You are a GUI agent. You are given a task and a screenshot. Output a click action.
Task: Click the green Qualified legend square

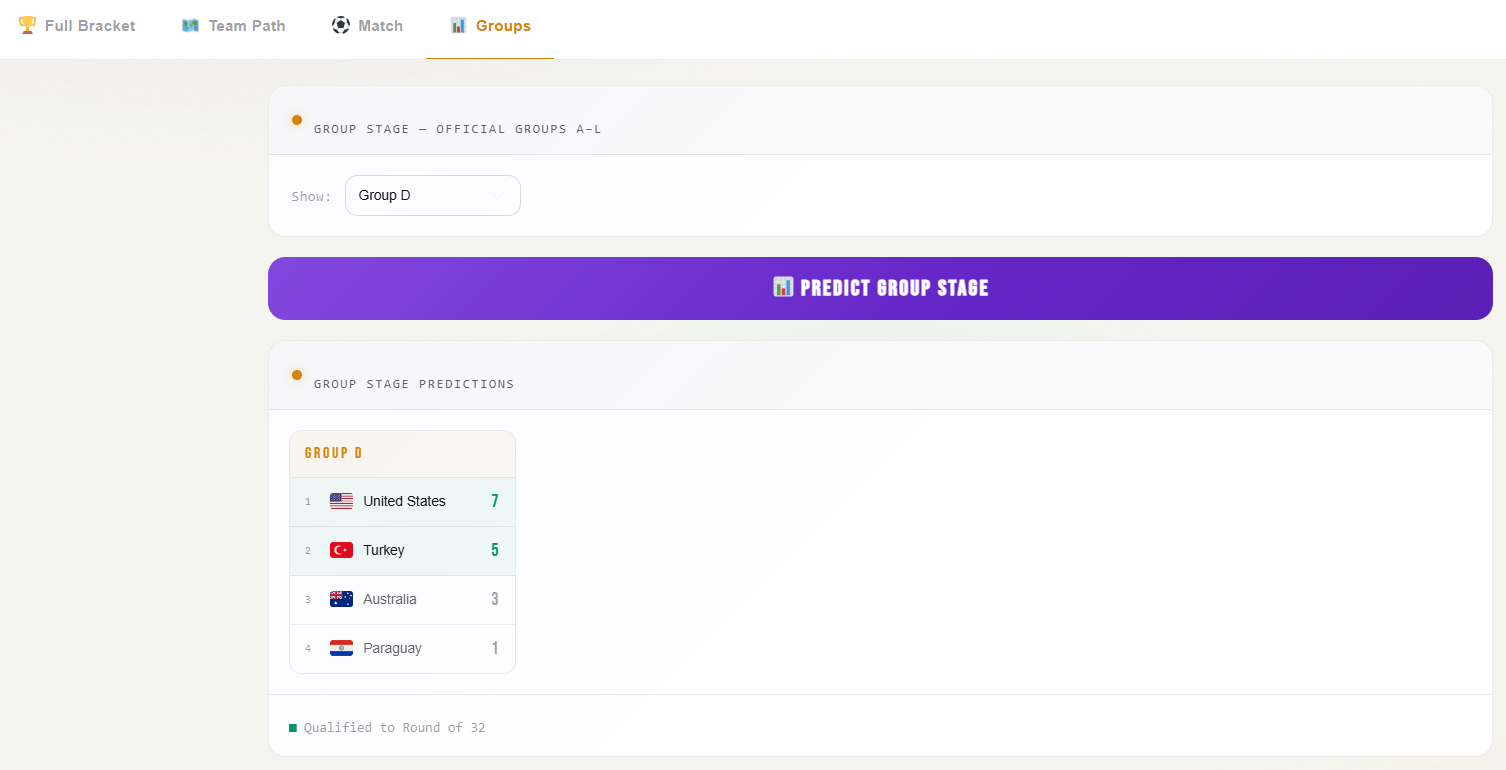click(293, 728)
